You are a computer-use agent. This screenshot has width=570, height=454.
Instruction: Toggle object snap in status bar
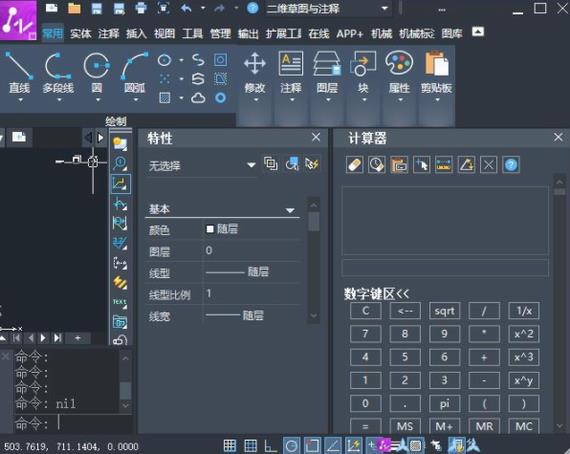point(312,446)
